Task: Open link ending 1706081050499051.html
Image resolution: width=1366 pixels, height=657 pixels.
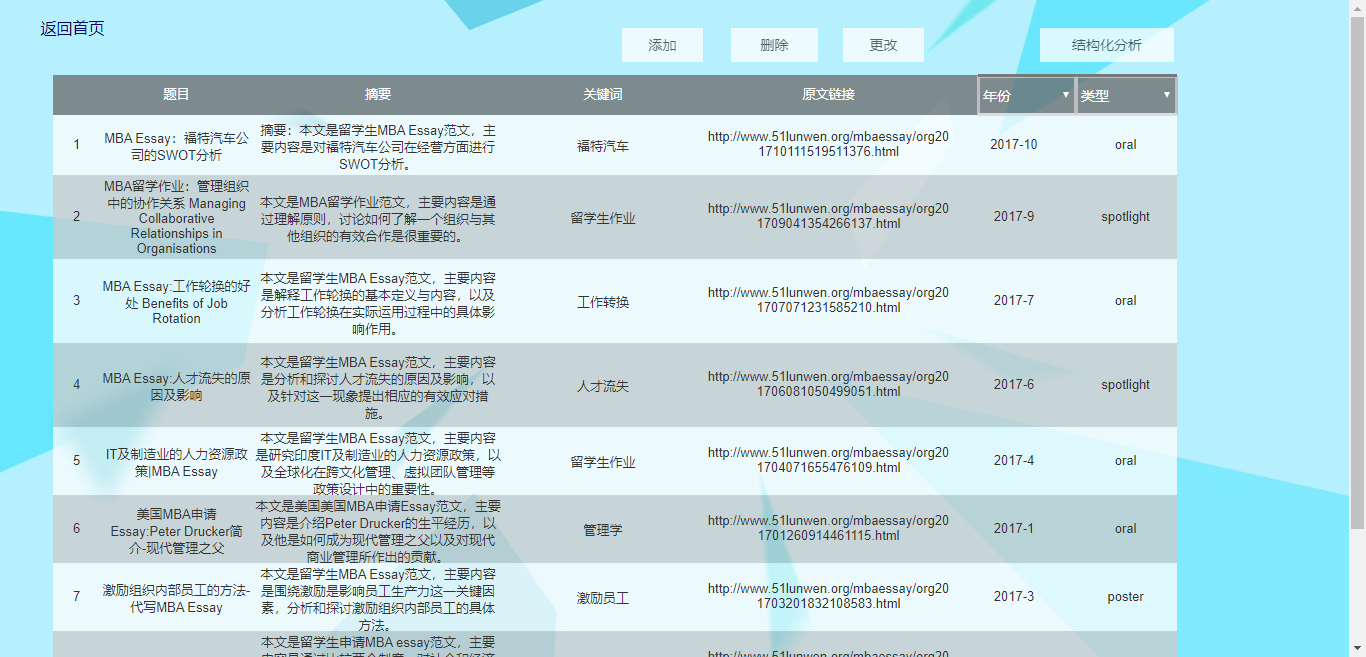Action: 828,384
